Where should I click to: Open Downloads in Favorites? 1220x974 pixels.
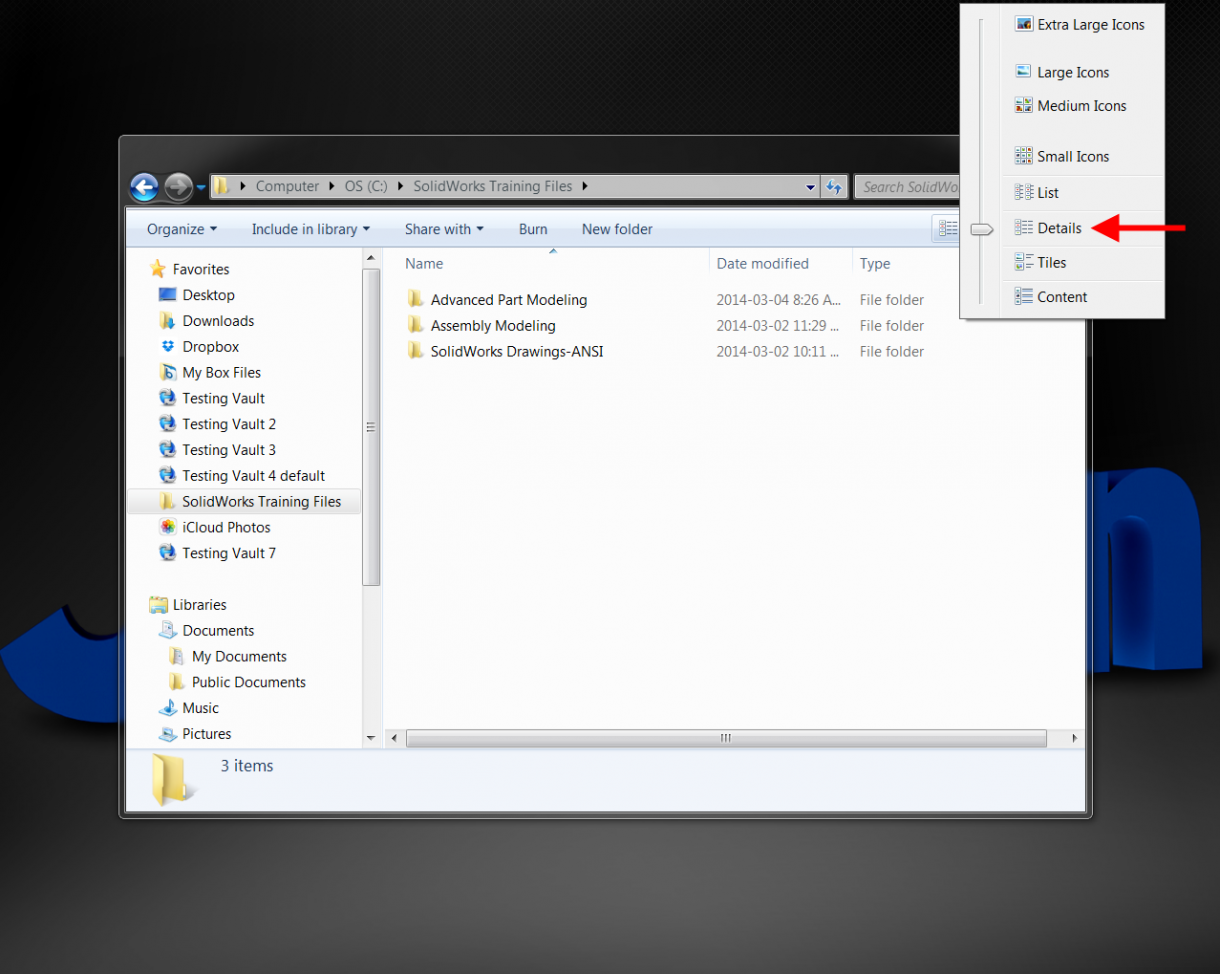[x=218, y=321]
